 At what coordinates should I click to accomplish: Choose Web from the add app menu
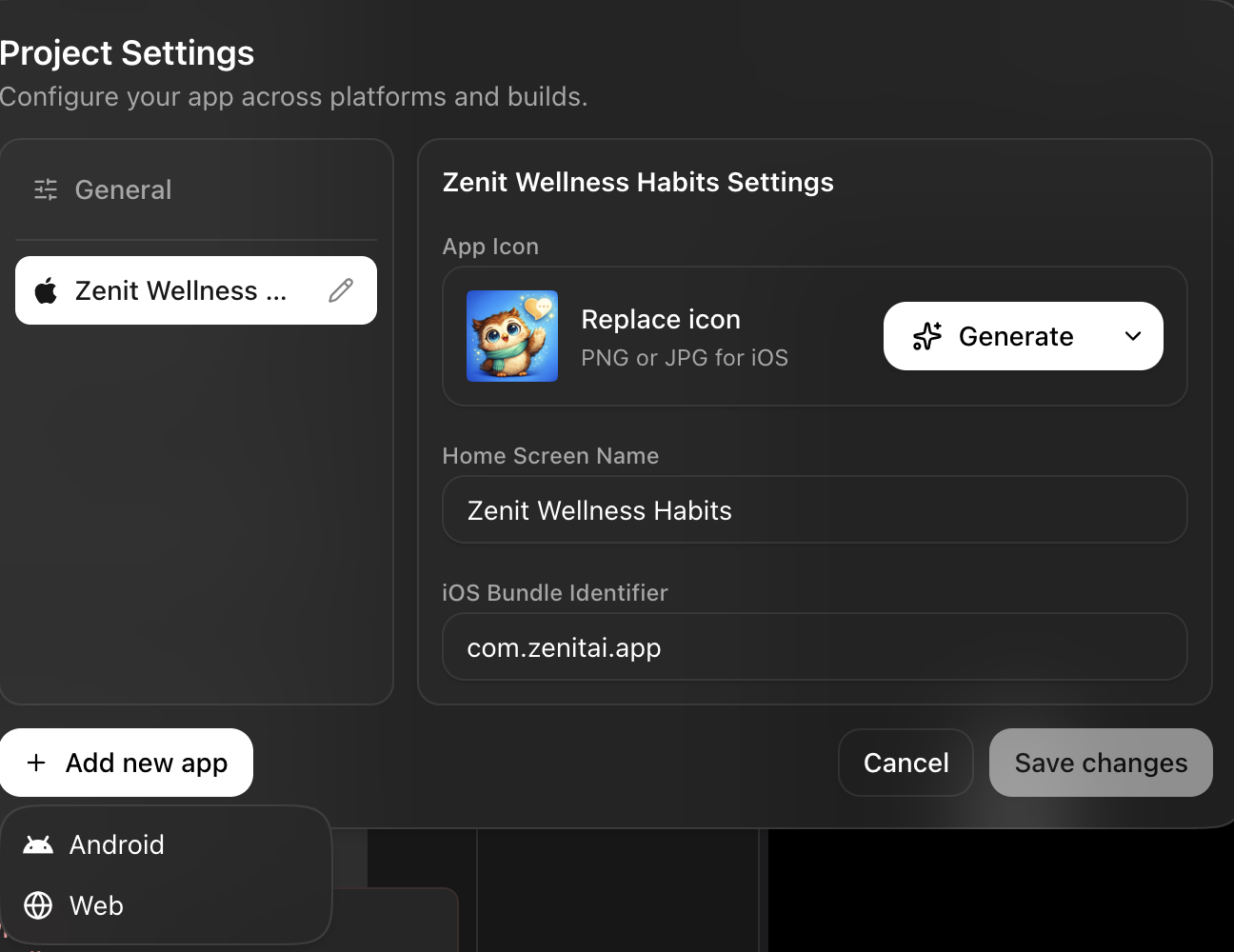pos(166,905)
